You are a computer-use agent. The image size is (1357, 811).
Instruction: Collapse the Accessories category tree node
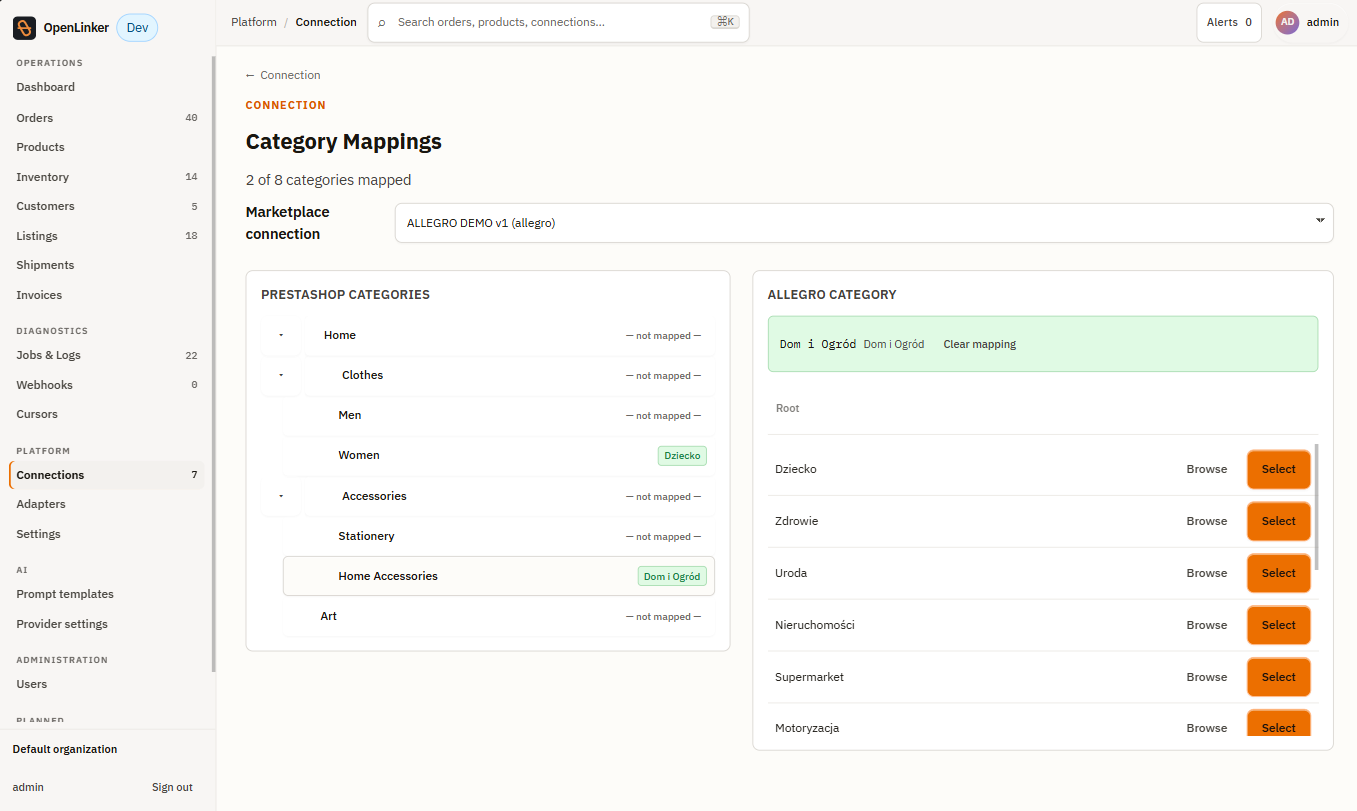click(x=281, y=496)
